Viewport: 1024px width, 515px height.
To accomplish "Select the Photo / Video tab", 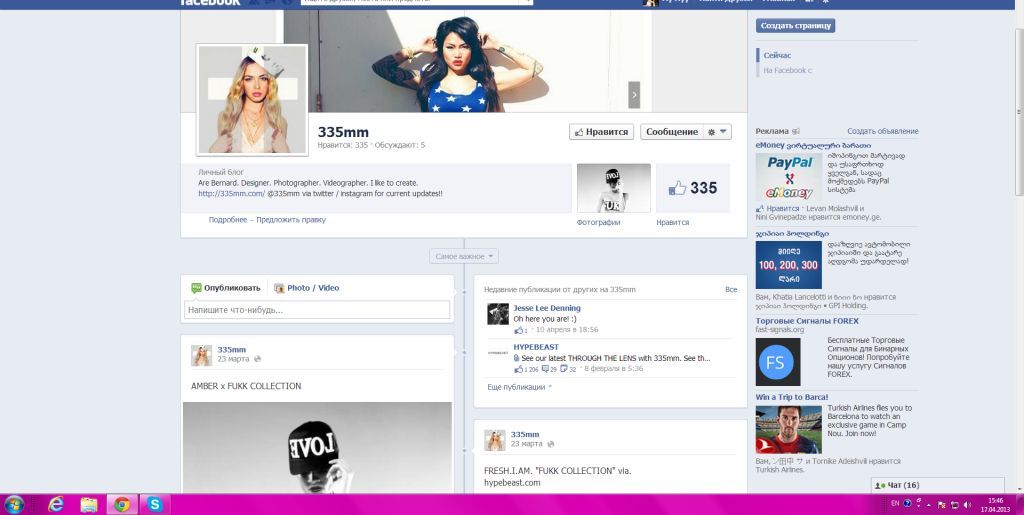I will 306,288.
